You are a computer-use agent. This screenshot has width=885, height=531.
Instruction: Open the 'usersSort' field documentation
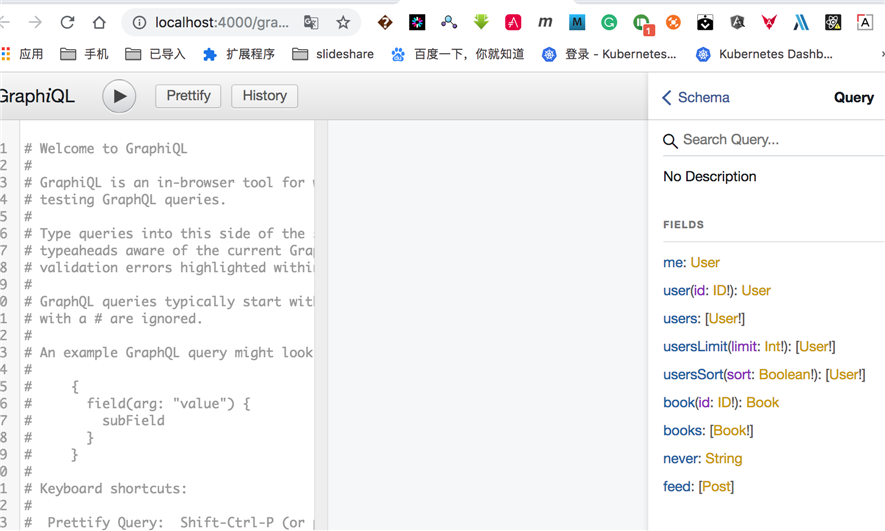tap(693, 375)
